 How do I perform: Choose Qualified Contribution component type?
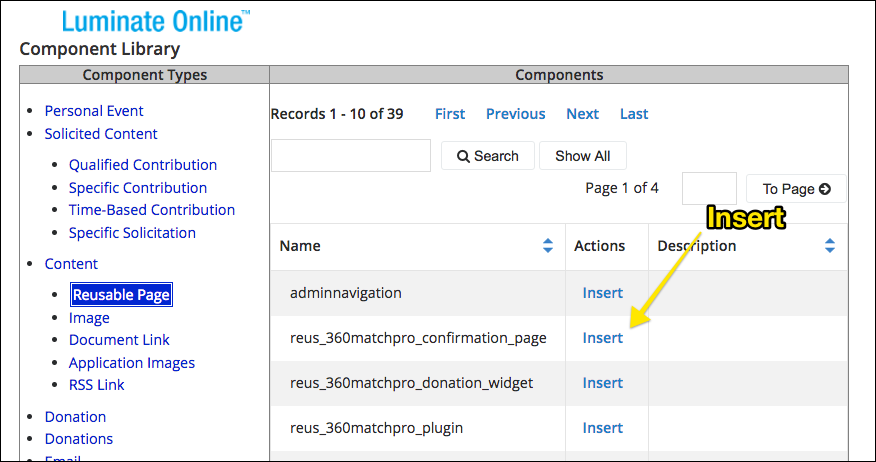tap(142, 165)
